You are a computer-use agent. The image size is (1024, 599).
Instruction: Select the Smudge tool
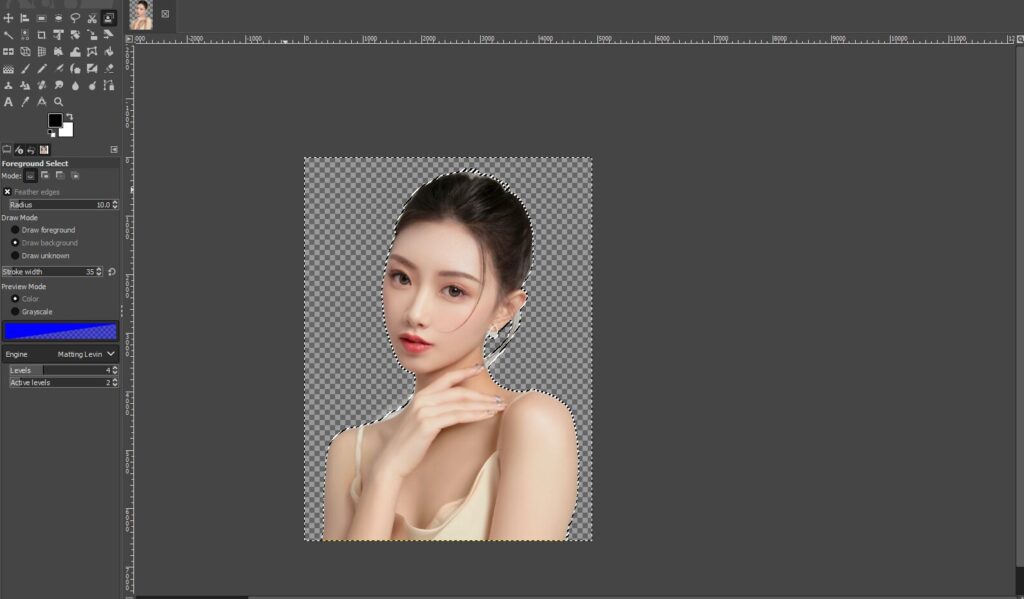pyautogui.click(x=58, y=86)
